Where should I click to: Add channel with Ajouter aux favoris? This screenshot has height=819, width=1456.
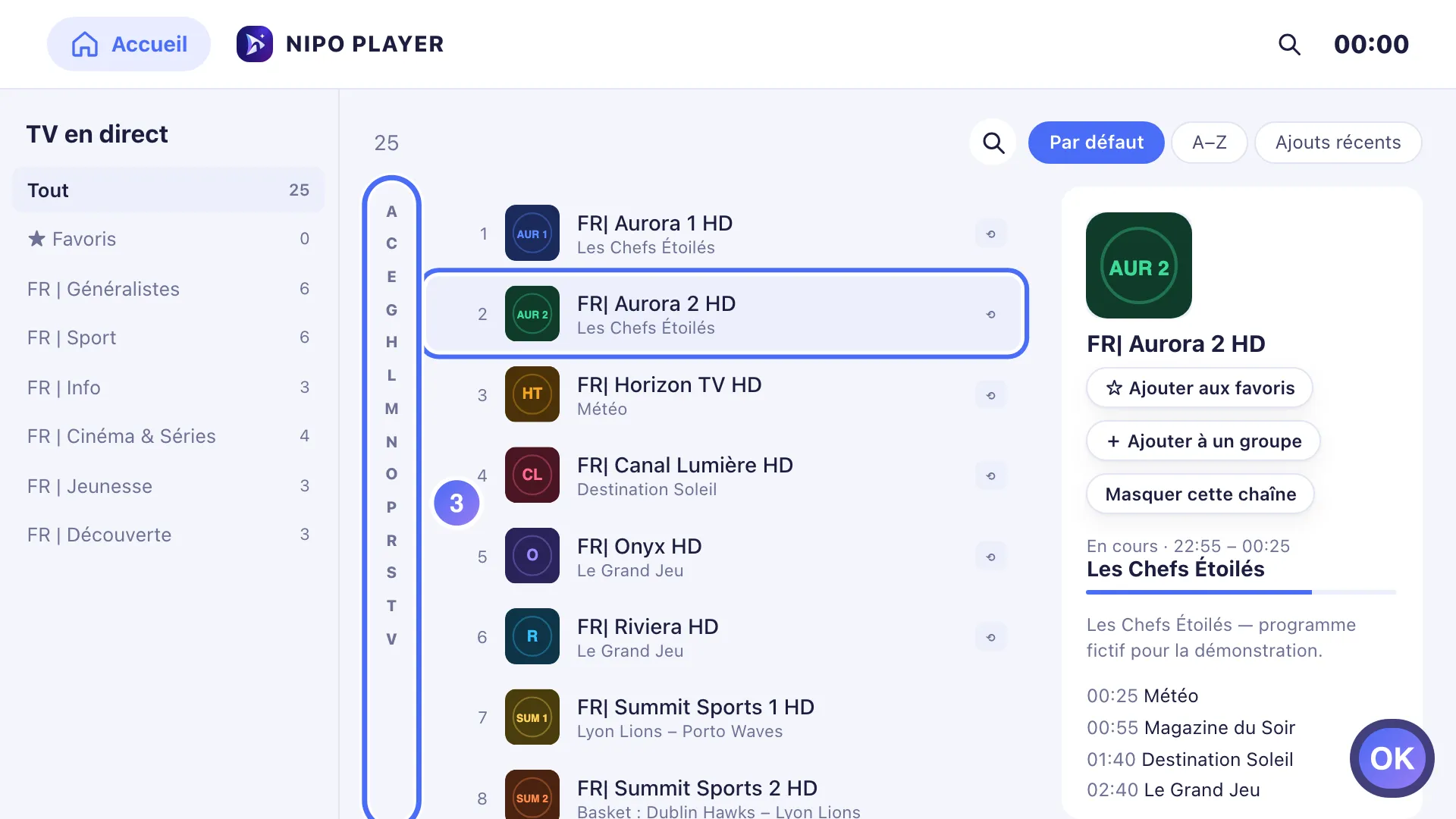(1200, 388)
